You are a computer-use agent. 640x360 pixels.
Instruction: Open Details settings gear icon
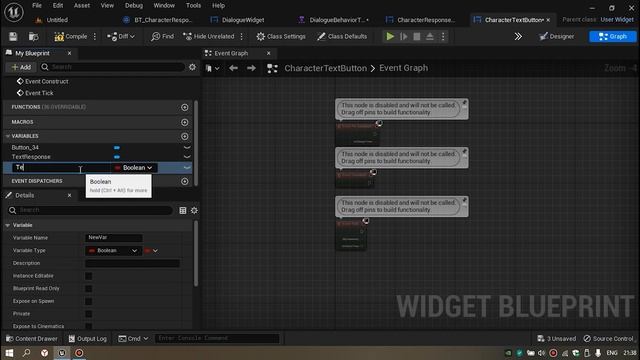(x=194, y=210)
